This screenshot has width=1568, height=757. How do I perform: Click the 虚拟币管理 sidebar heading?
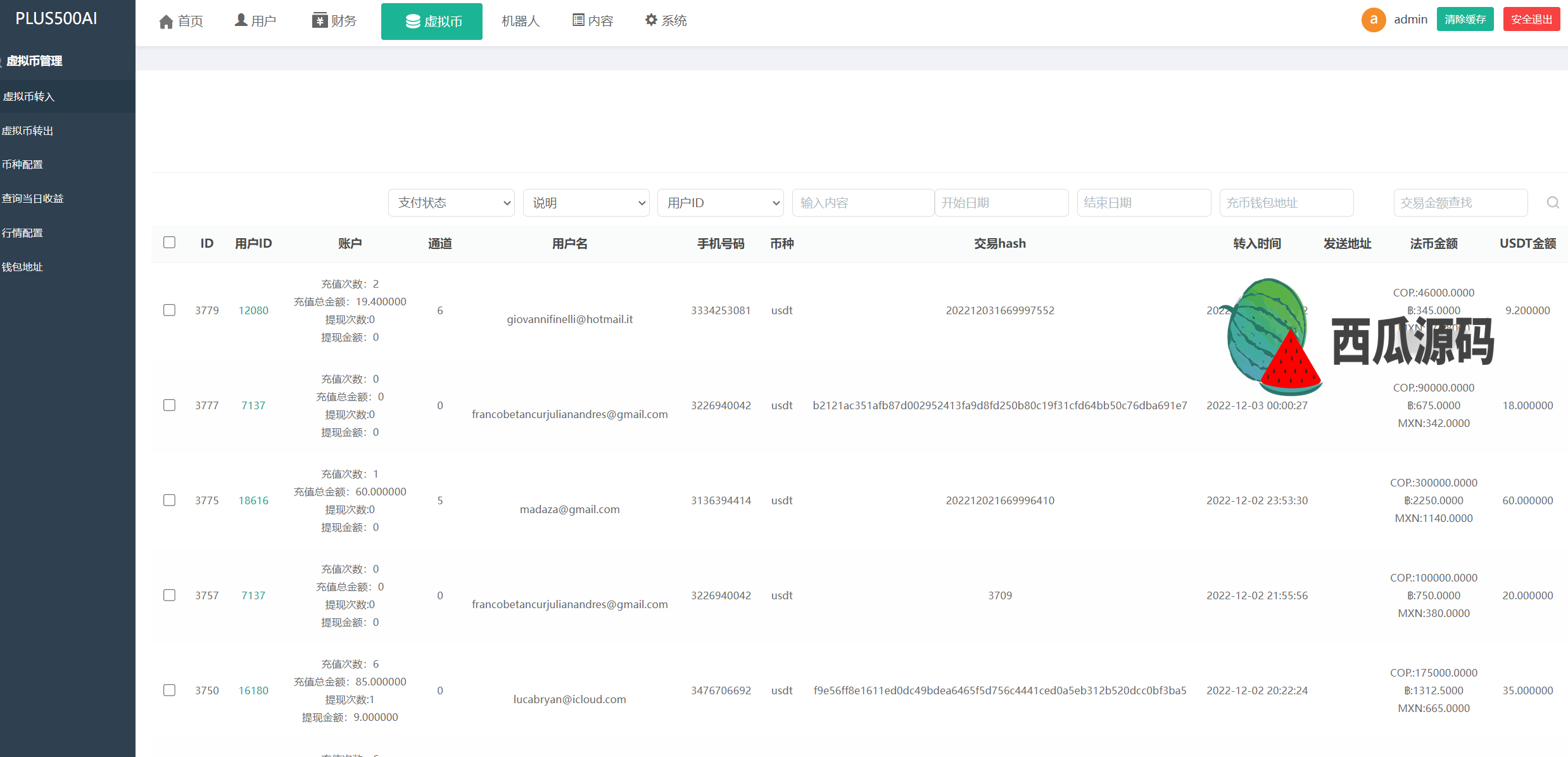34,61
